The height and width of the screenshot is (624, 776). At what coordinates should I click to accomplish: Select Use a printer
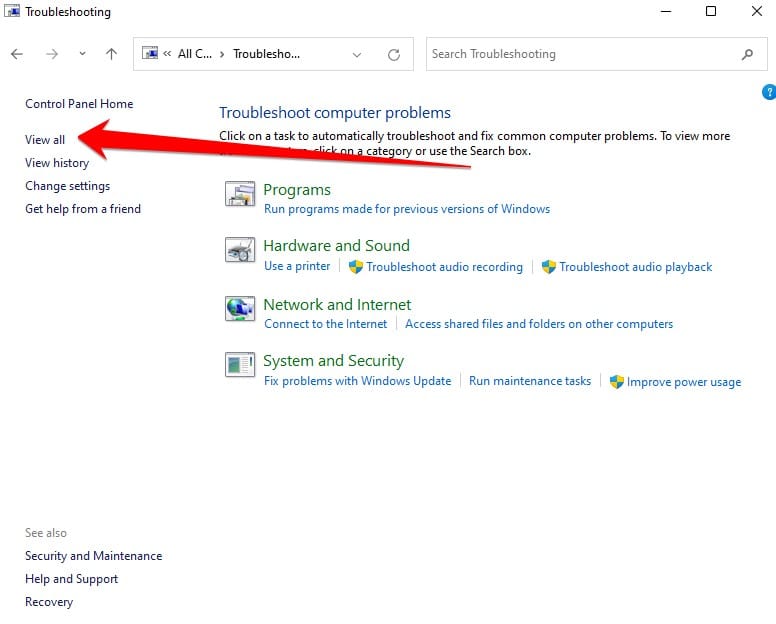[297, 266]
